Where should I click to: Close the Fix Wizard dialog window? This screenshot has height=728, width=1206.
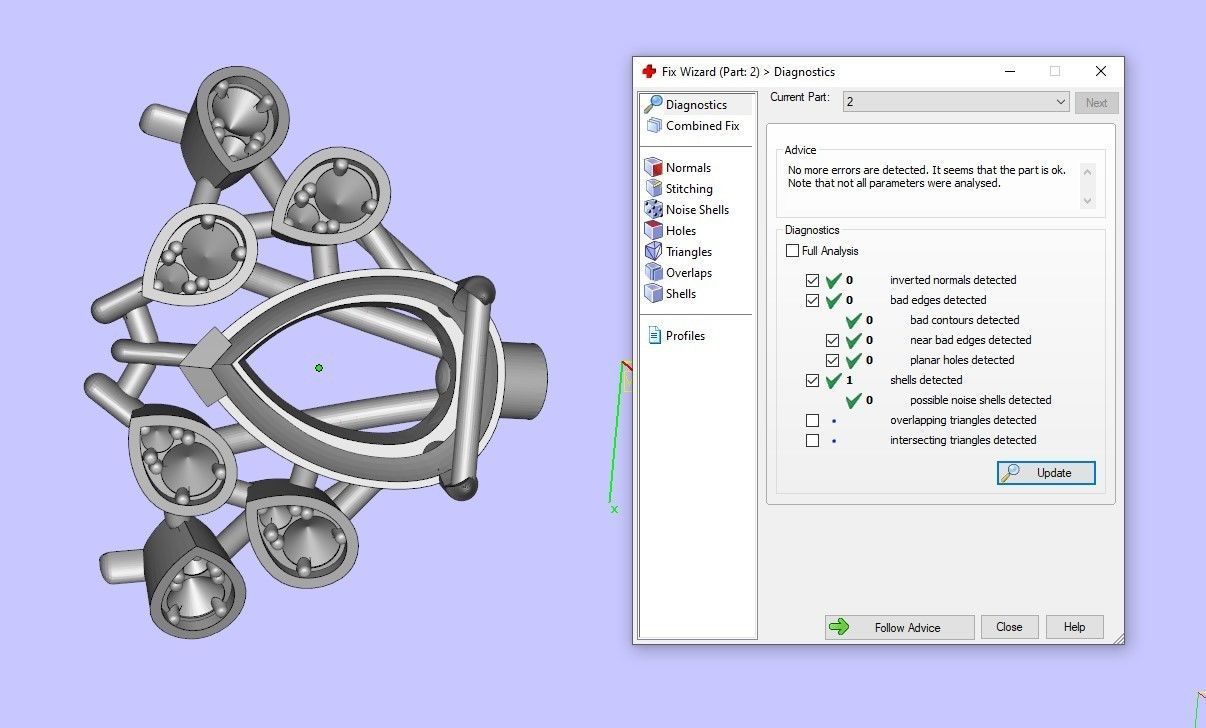1100,71
